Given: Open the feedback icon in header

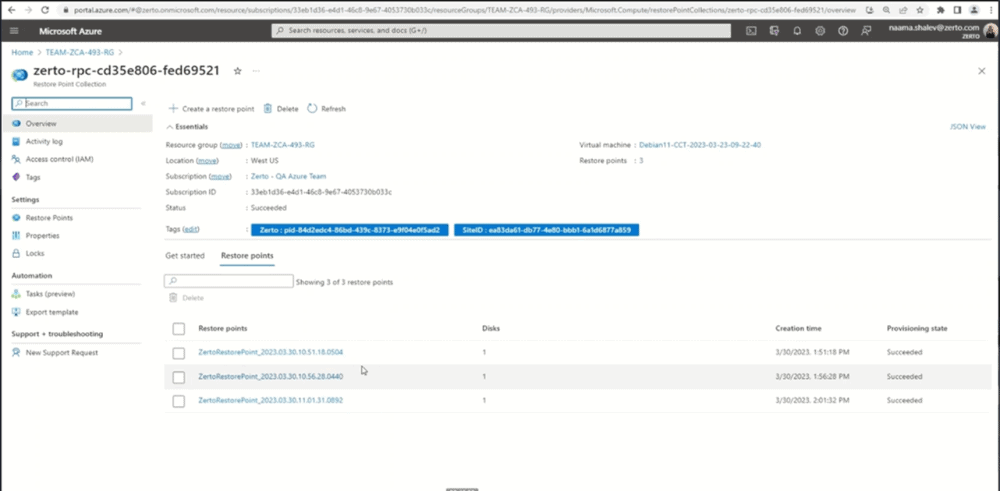Looking at the screenshot, I should tap(865, 31).
